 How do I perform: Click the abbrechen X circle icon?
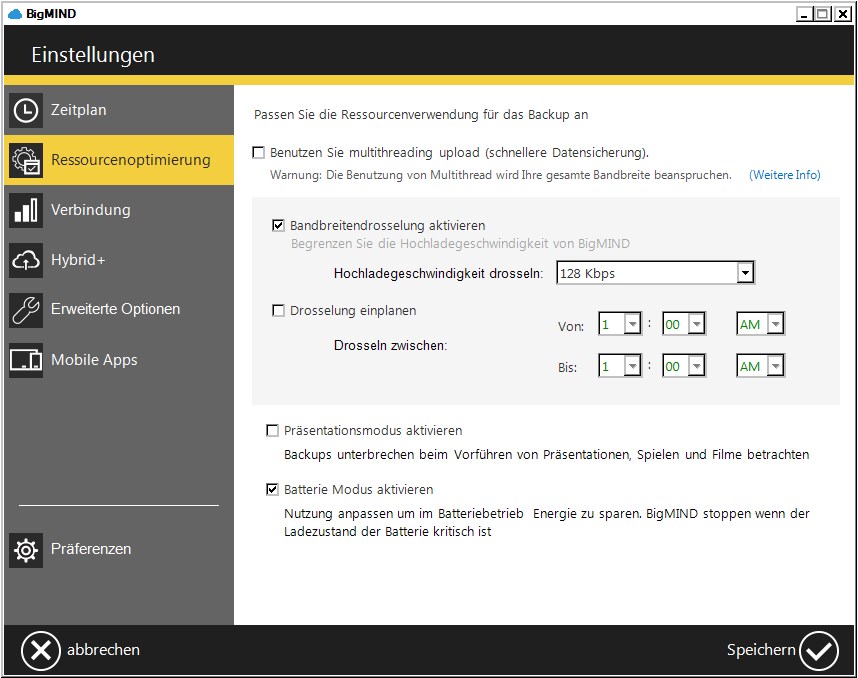40,650
